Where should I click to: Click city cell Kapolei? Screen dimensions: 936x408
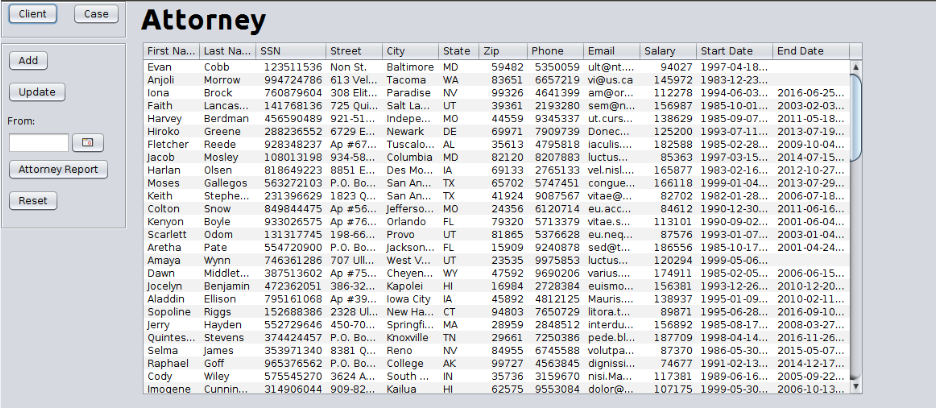click(x=405, y=286)
